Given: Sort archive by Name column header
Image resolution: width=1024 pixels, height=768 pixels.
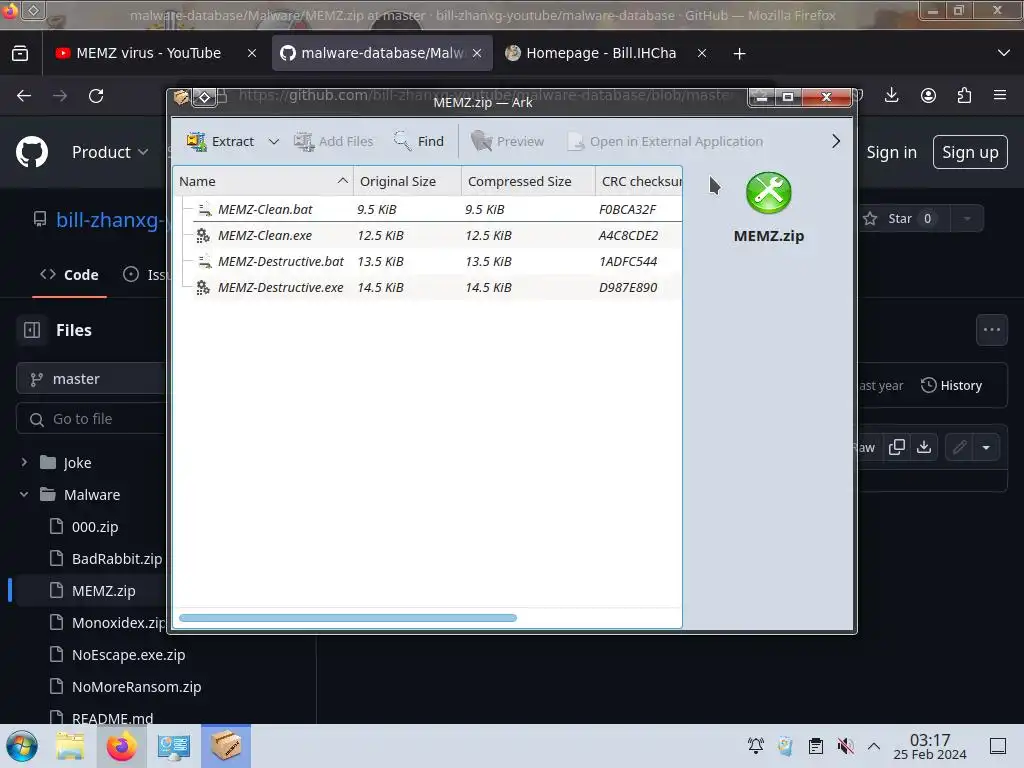Looking at the screenshot, I should [263, 182].
